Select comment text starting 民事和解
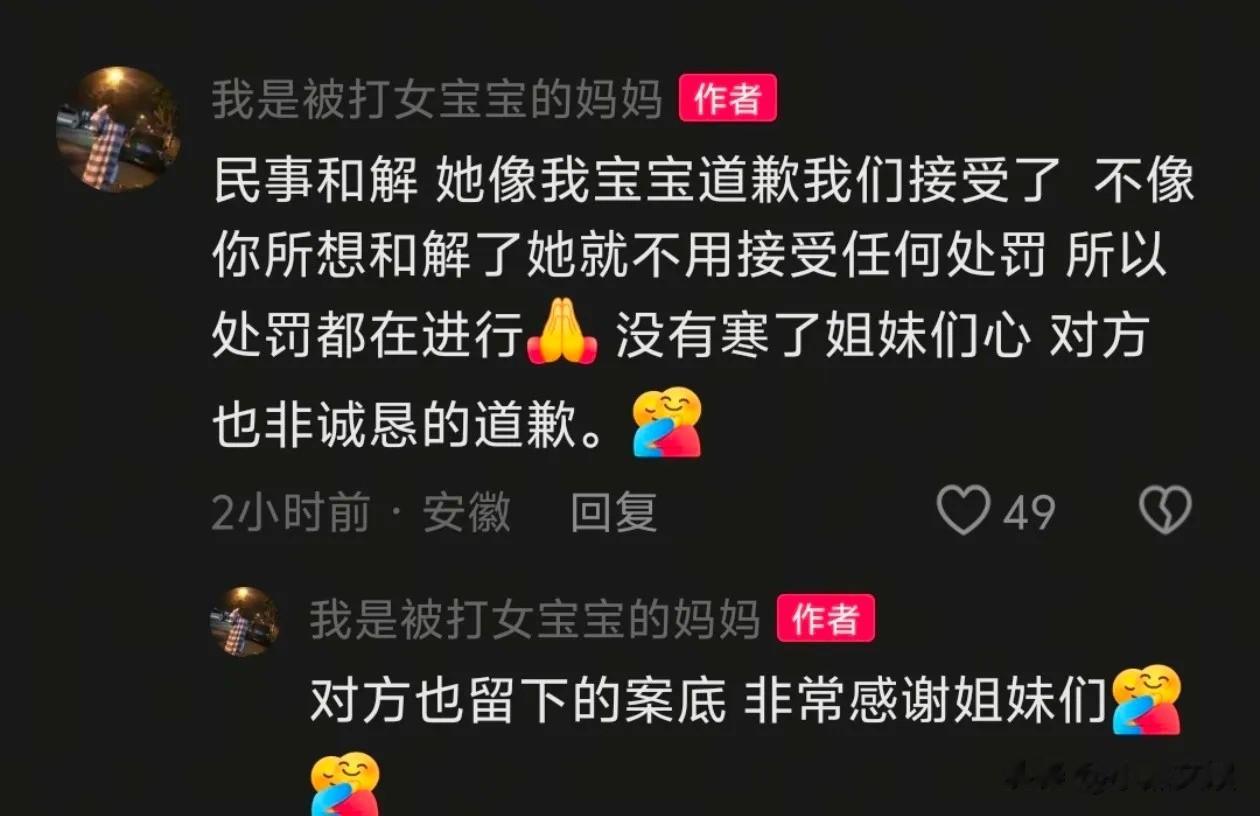 point(703,307)
